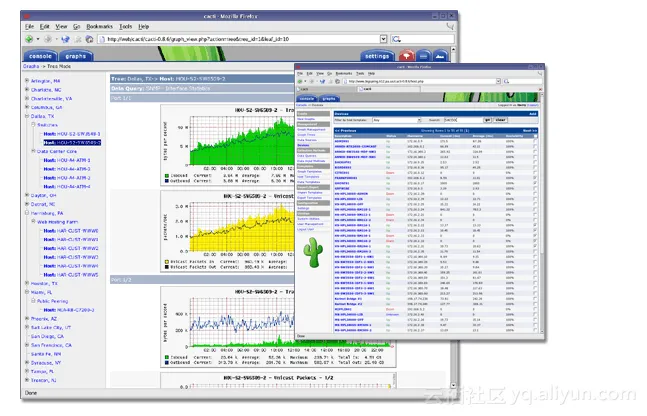This screenshot has width=647, height=416.
Task: Collapse the Miami, FL tree node
Action: point(27,292)
